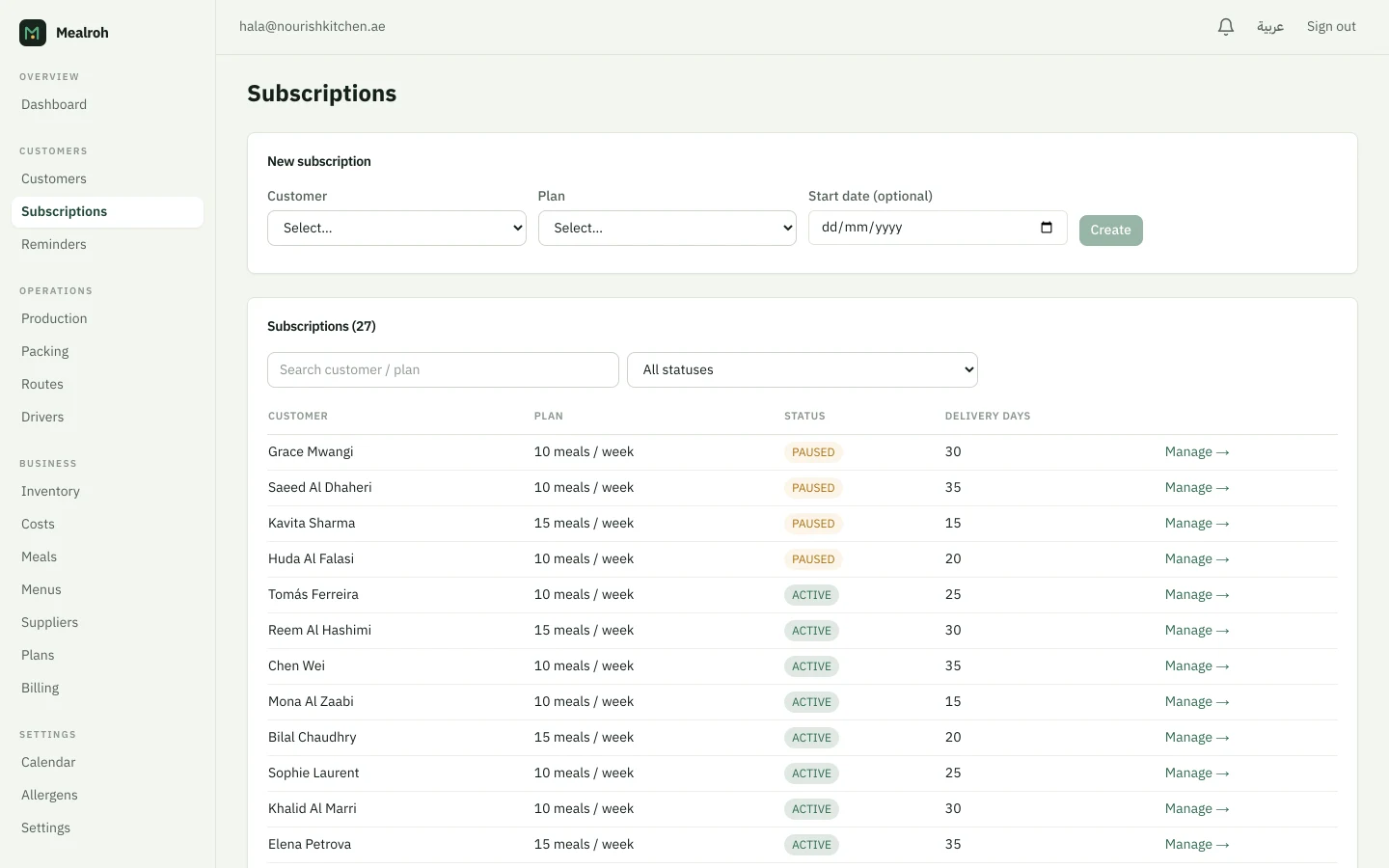
Task: Open the Meals page
Action: tap(39, 556)
